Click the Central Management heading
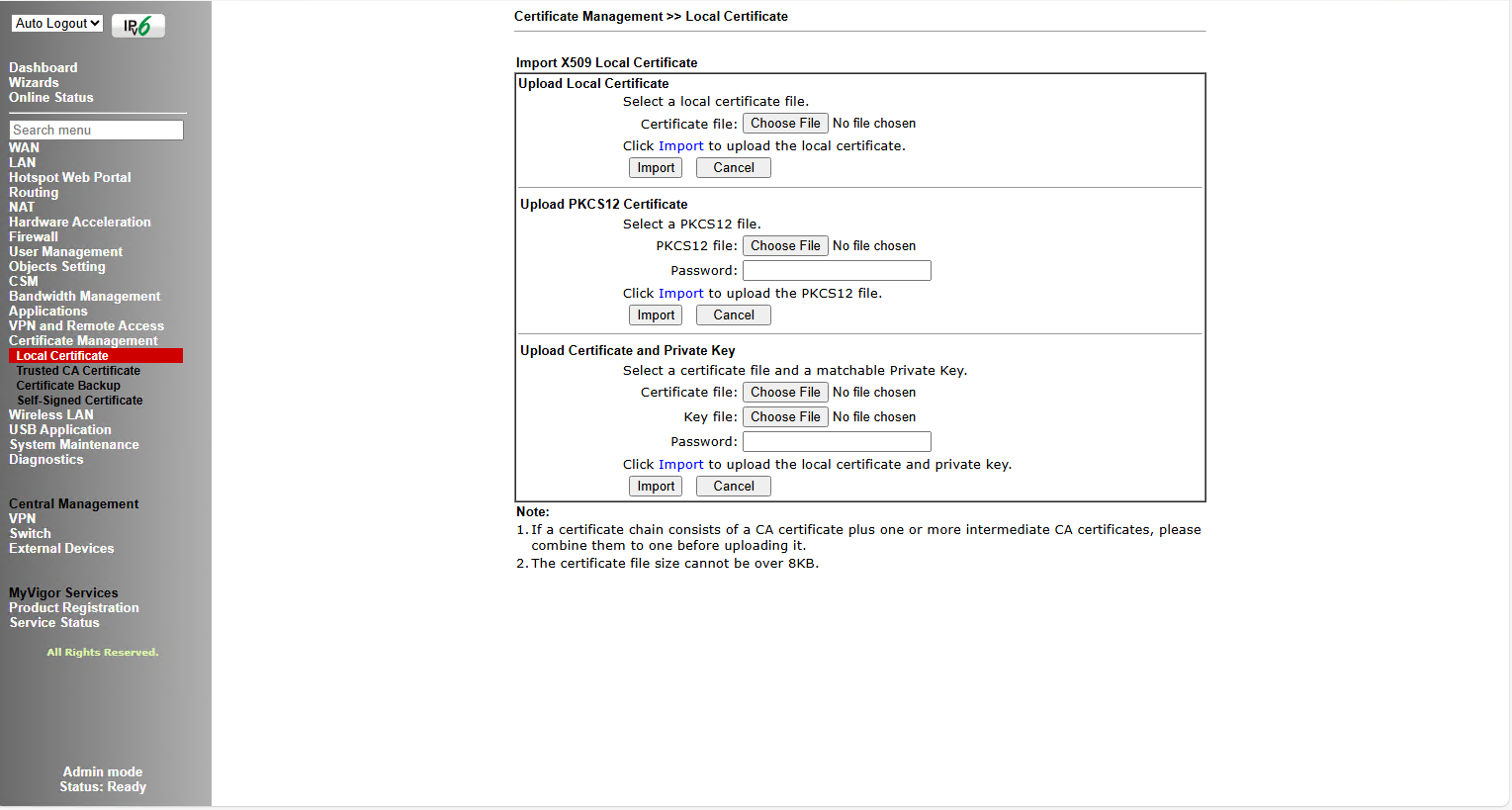 tap(74, 503)
